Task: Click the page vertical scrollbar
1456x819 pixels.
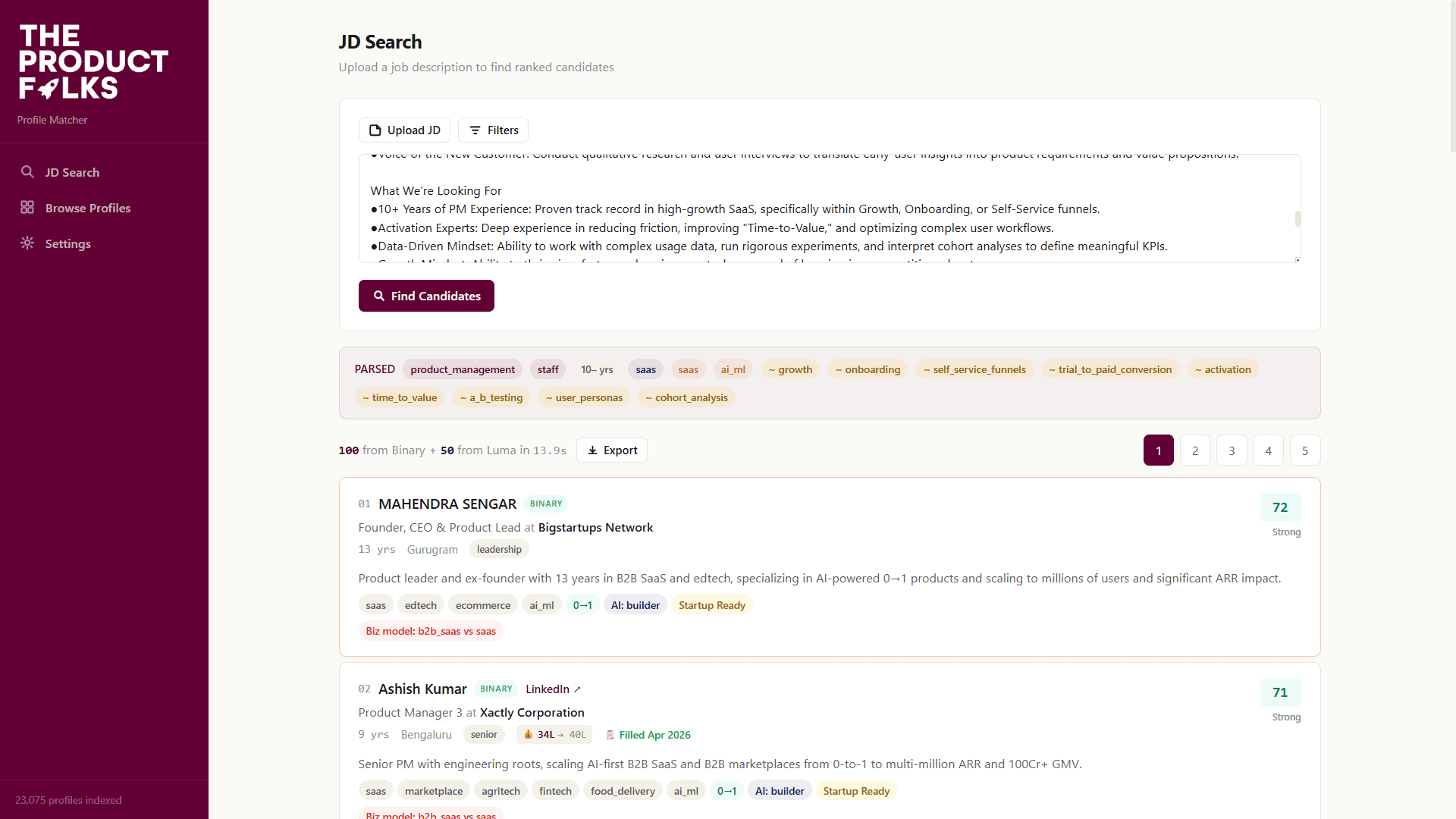Action: pos(1451,76)
